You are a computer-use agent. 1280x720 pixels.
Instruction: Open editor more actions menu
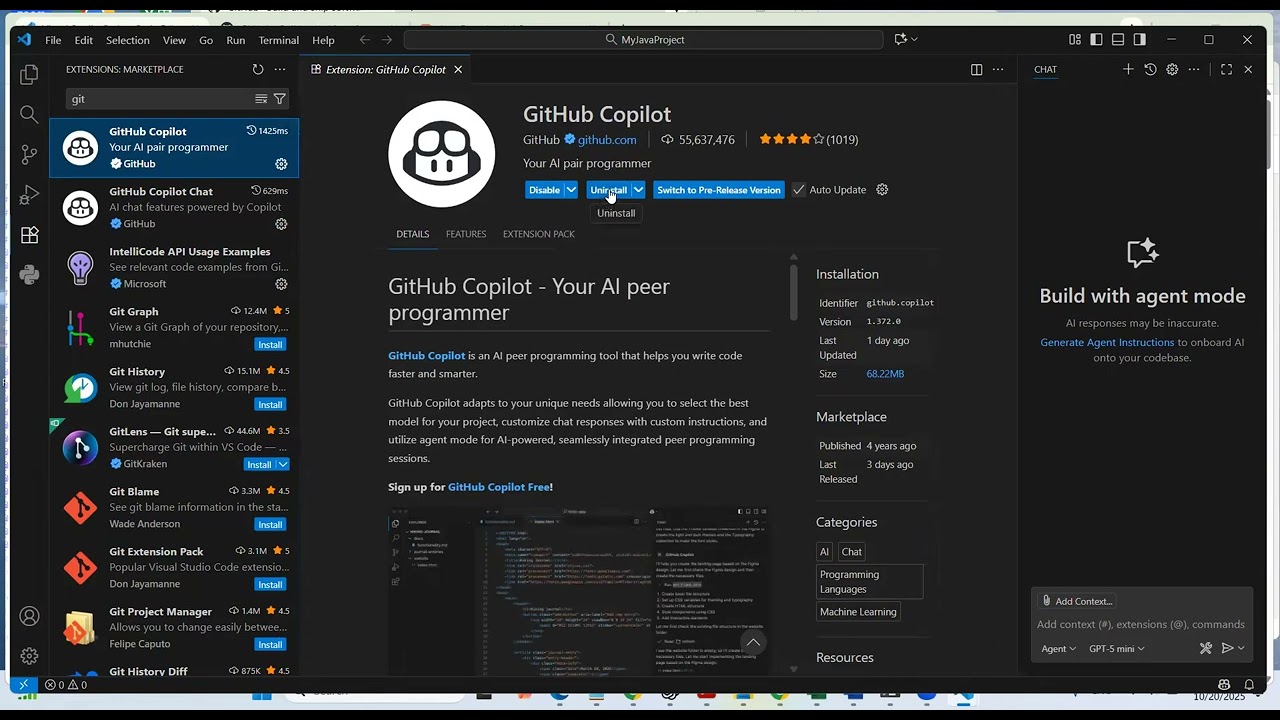pyautogui.click(x=998, y=69)
